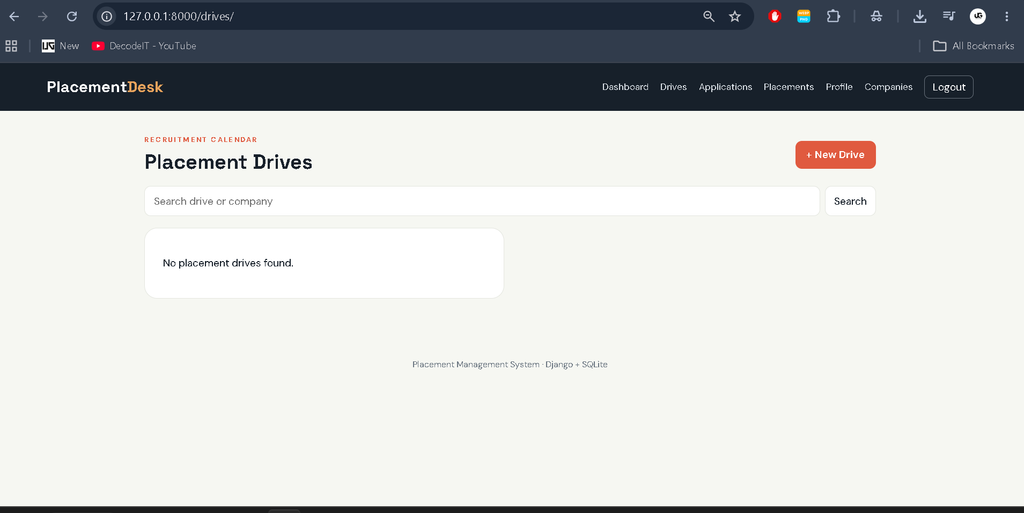Click the zoom magnifier icon in address bar
This screenshot has height=513, width=1024.
pyautogui.click(x=709, y=16)
